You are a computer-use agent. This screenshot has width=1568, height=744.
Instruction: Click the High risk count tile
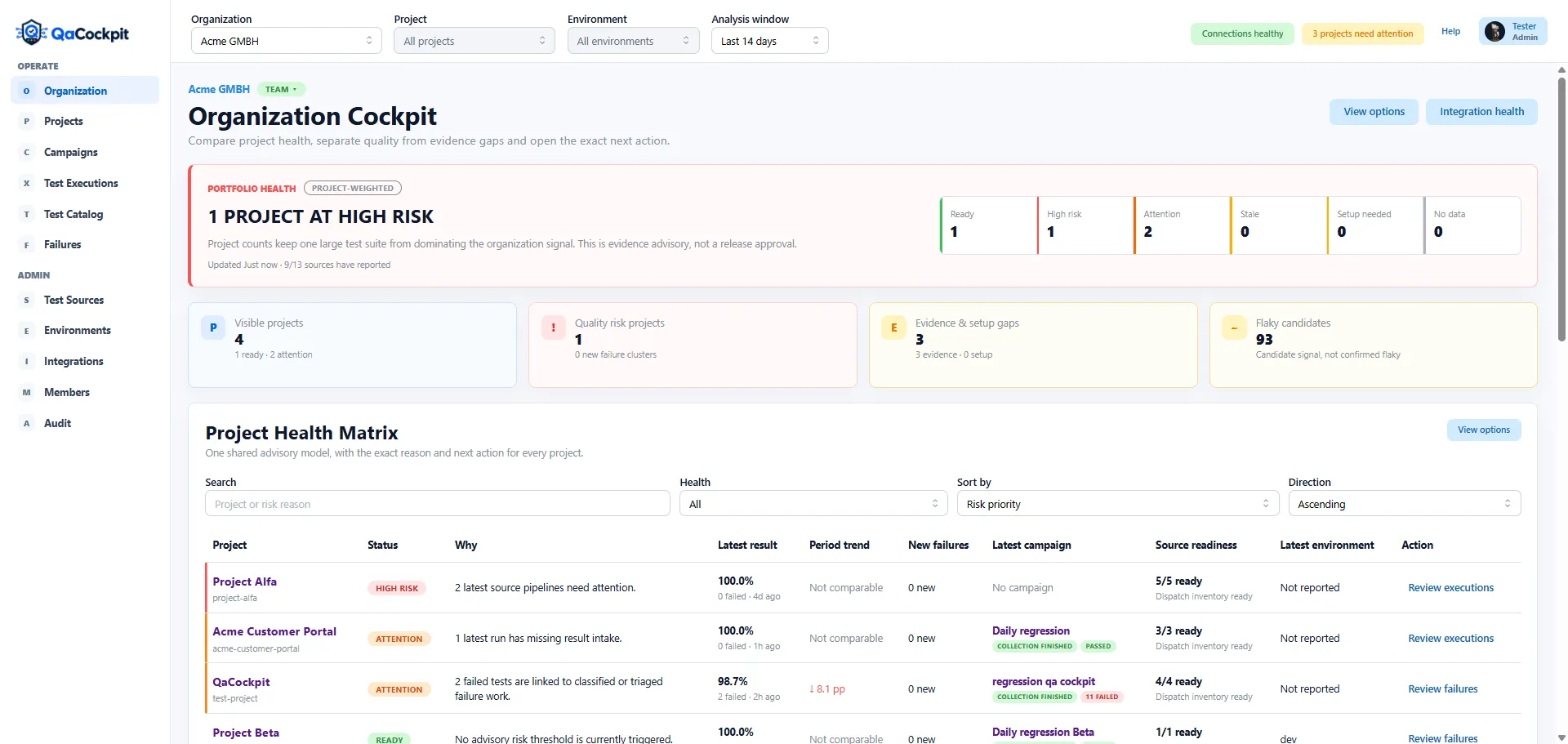(1085, 225)
